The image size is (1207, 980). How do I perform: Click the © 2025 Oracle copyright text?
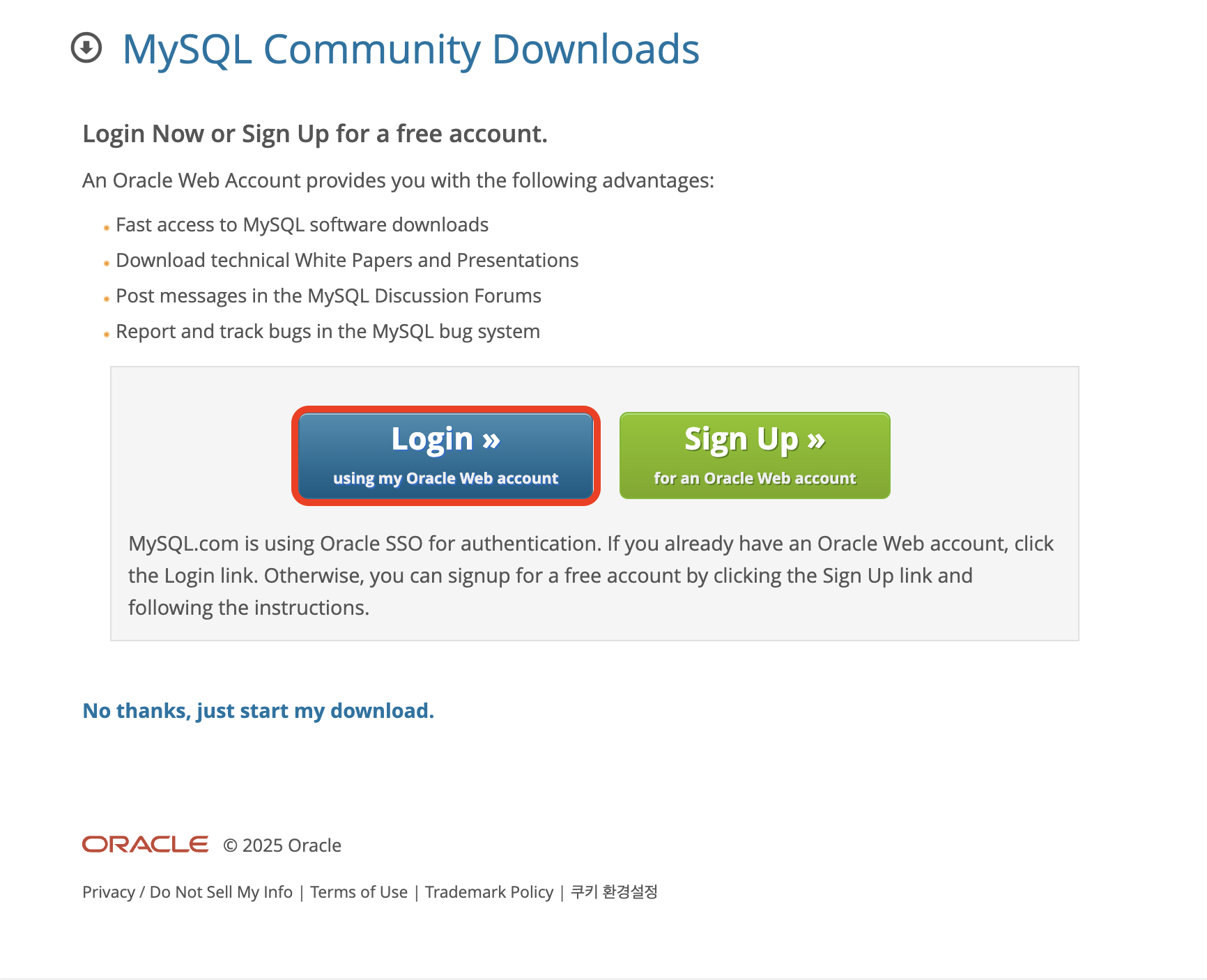tap(282, 845)
